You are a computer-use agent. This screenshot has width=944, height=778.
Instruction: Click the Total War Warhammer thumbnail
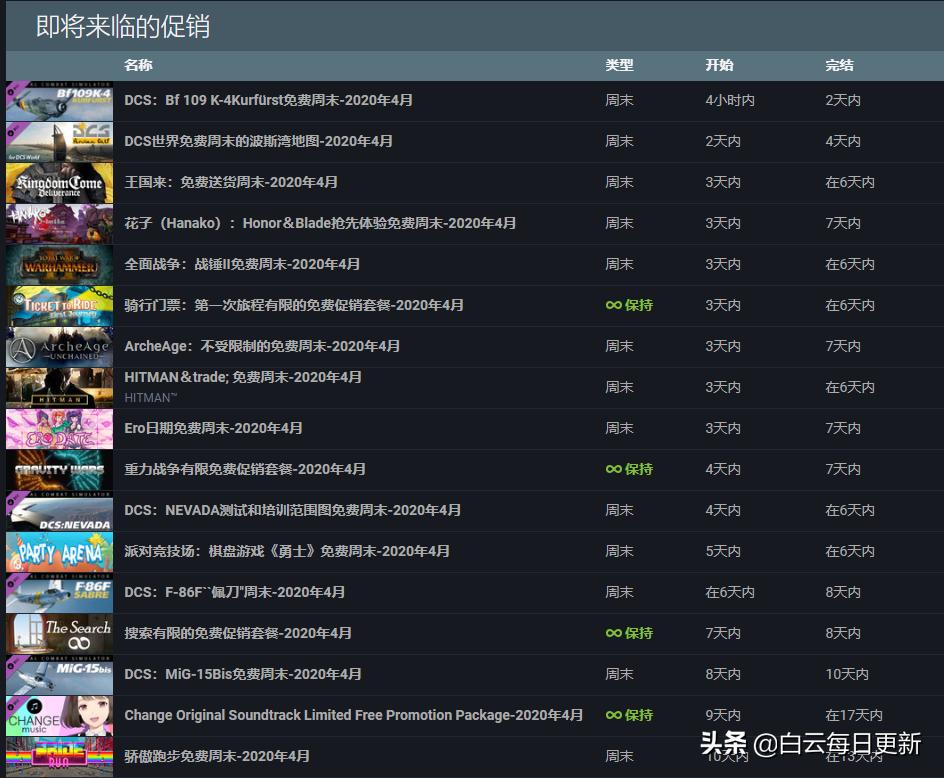58,264
